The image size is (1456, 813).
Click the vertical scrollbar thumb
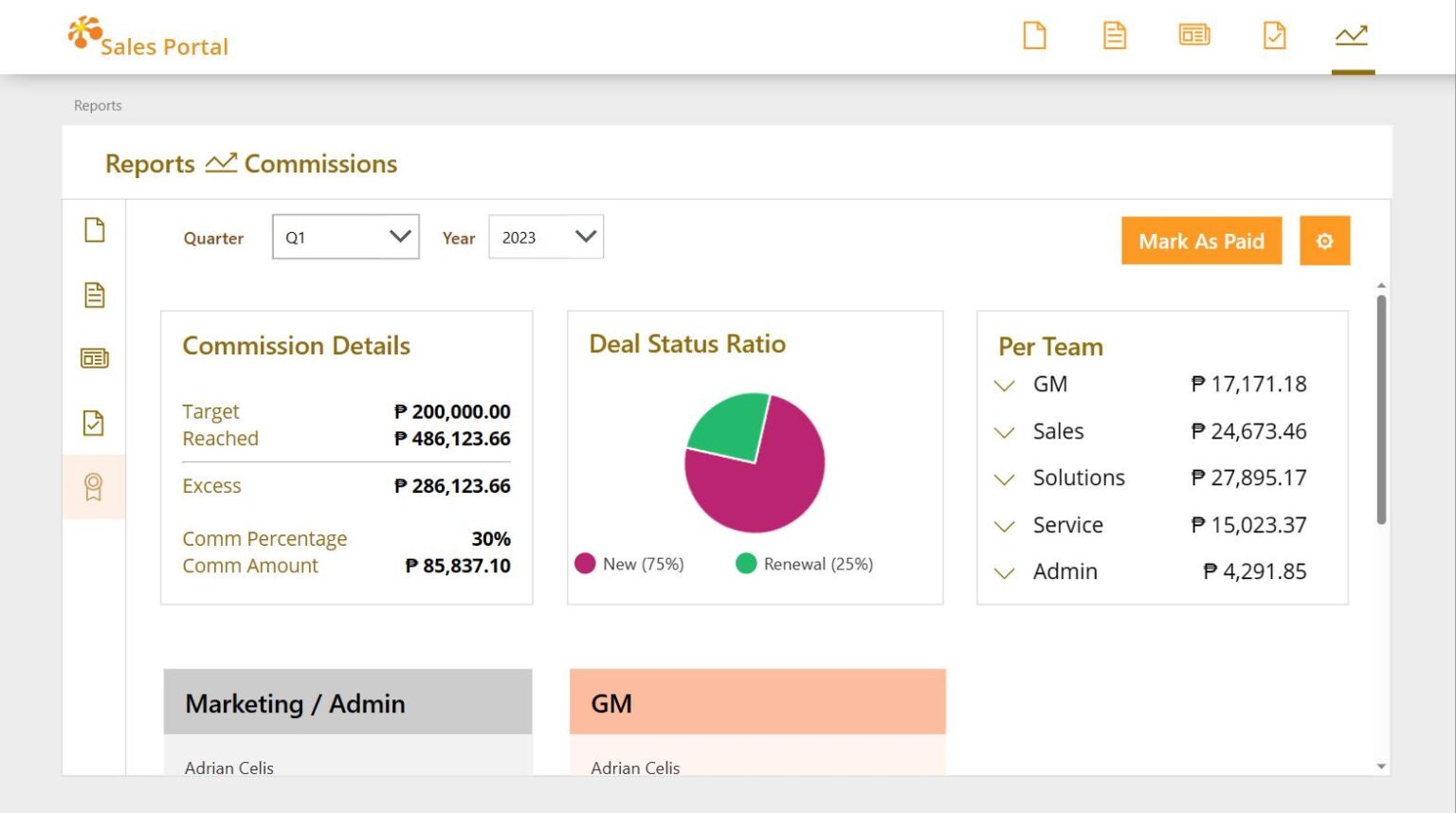[1381, 409]
